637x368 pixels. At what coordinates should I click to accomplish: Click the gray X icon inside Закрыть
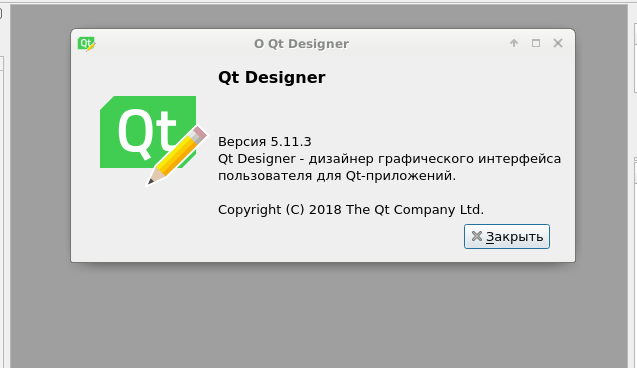477,236
